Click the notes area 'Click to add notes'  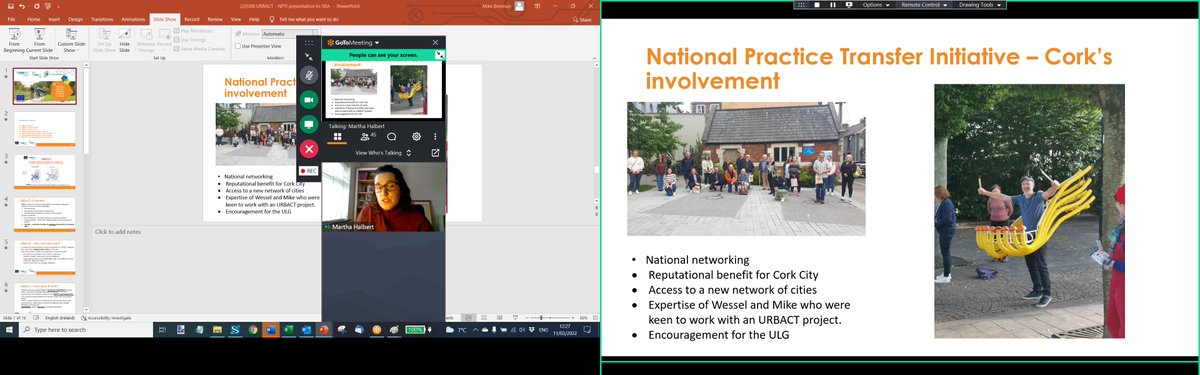[x=118, y=232]
